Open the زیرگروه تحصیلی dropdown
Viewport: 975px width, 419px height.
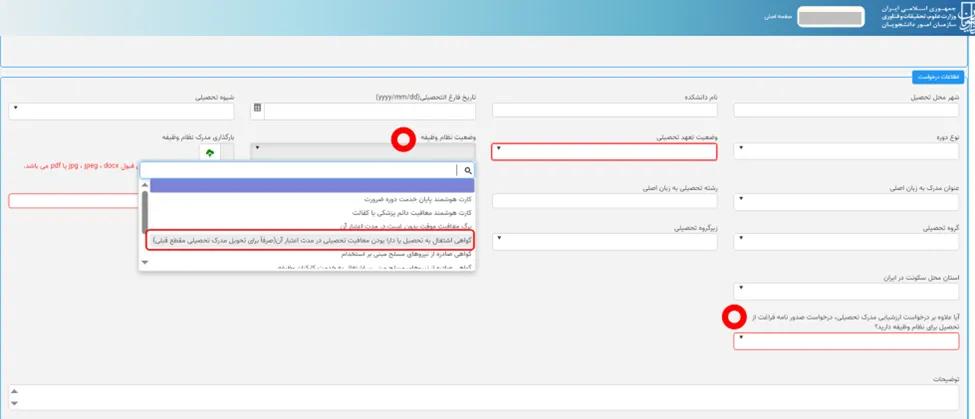click(x=604, y=242)
